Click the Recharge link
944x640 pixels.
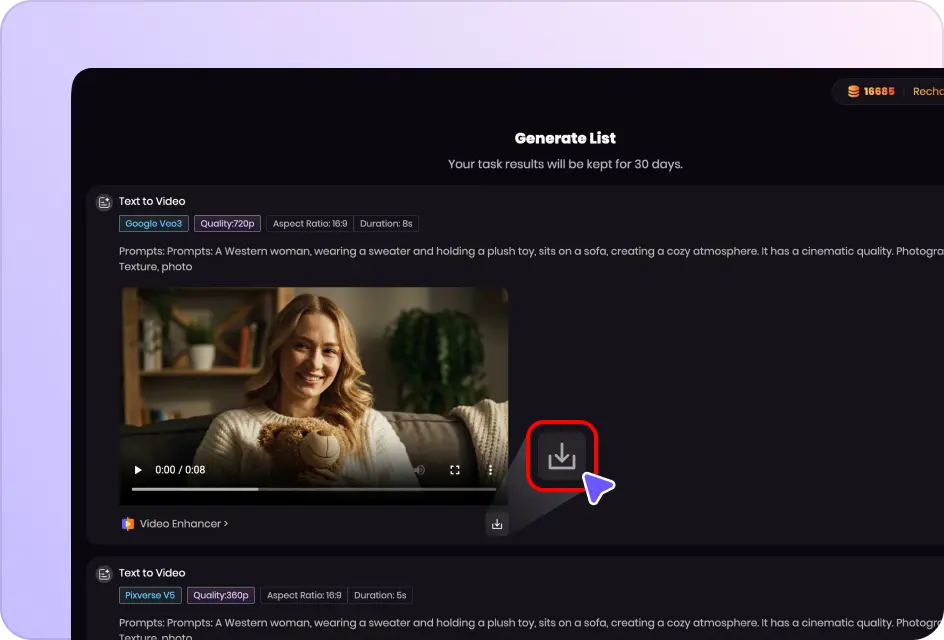927,91
